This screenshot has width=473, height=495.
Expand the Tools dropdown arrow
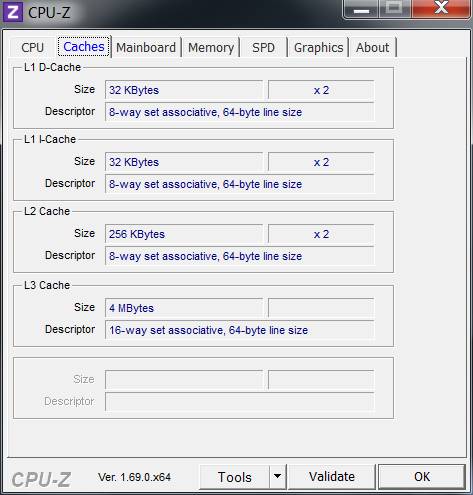click(277, 477)
